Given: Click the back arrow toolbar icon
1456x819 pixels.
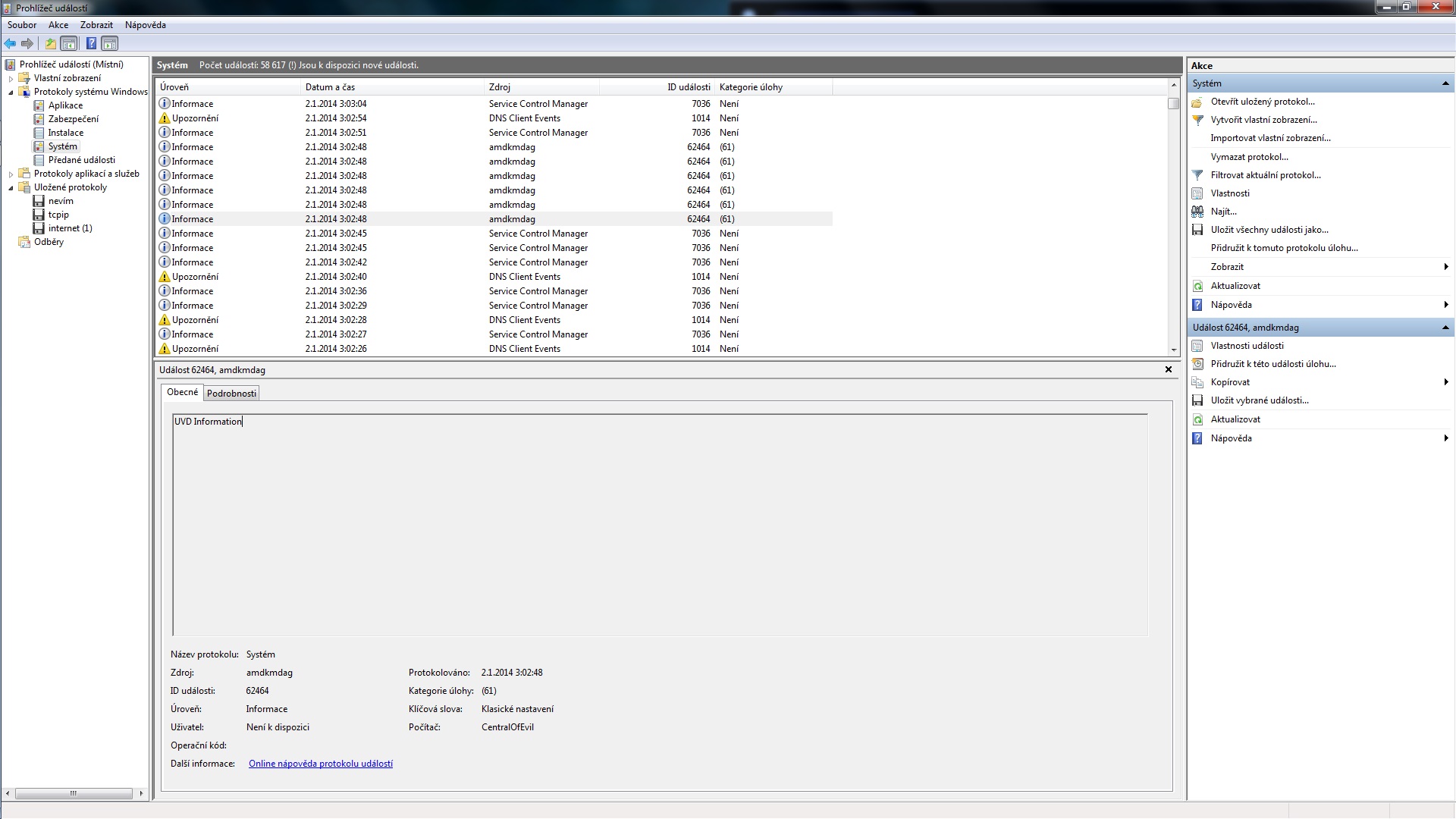Looking at the screenshot, I should point(10,43).
